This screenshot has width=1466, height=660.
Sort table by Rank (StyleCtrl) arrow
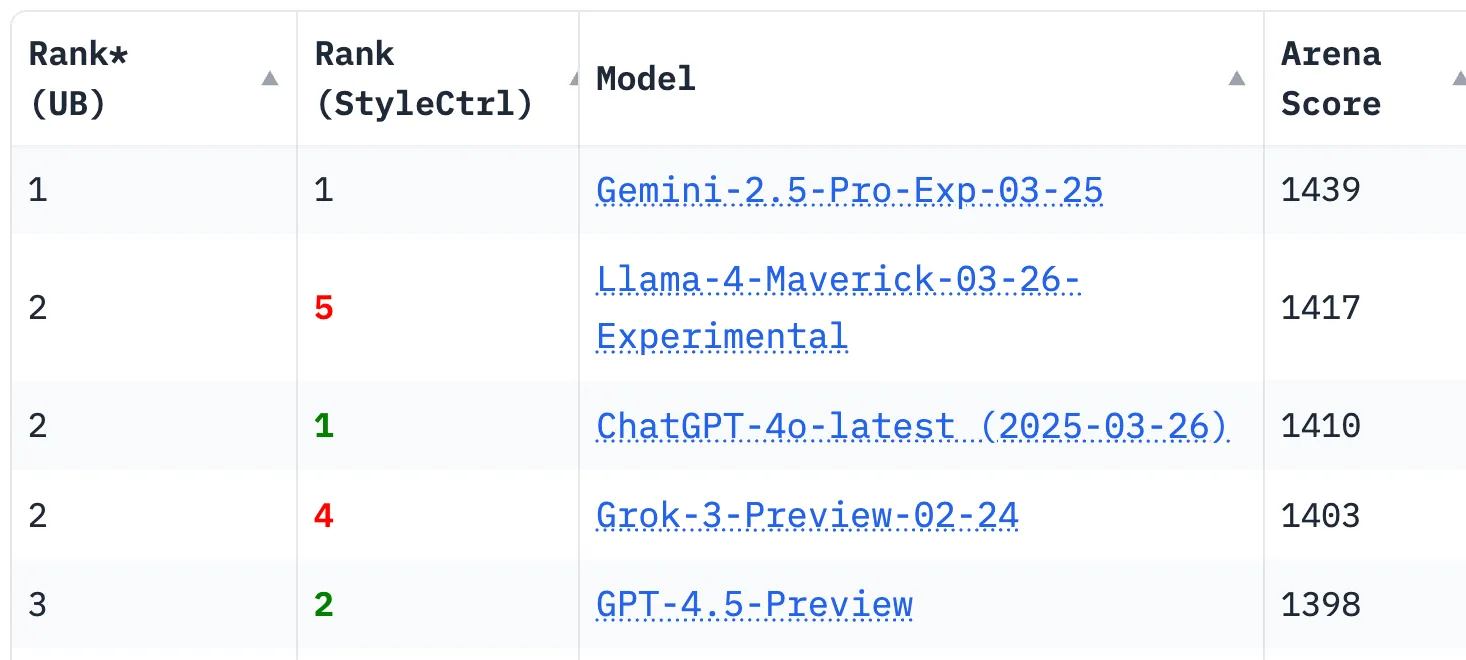573,79
